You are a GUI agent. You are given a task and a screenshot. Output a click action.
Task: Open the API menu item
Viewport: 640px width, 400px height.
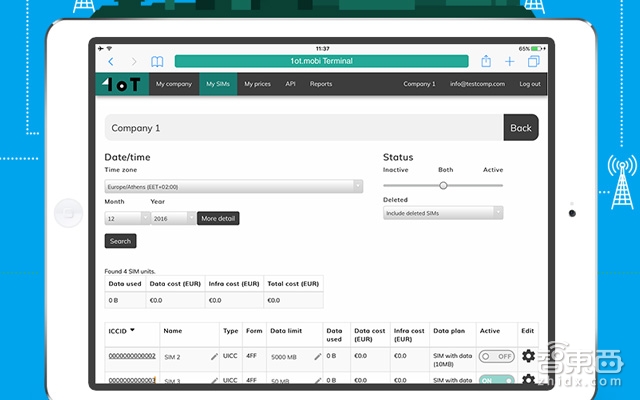[290, 84]
